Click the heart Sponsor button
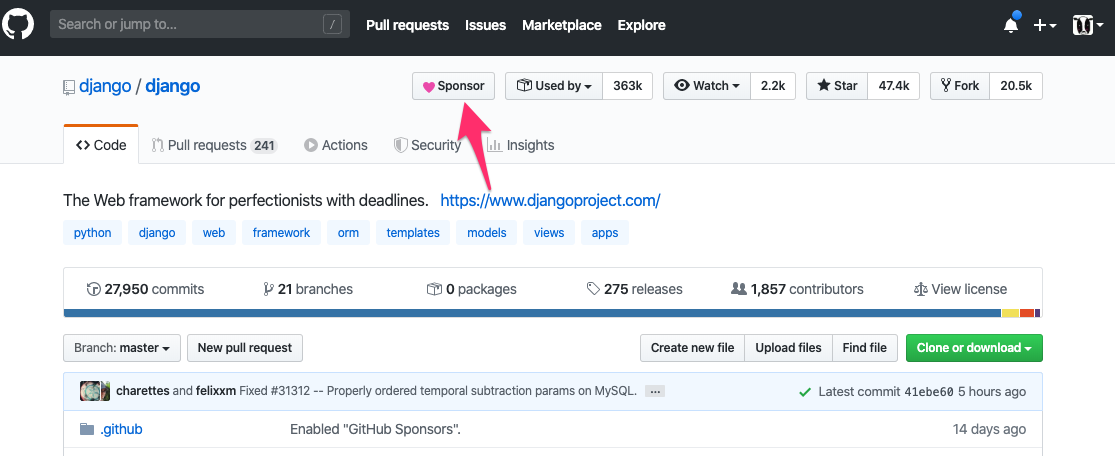Viewport: 1115px width, 456px height. tap(454, 86)
